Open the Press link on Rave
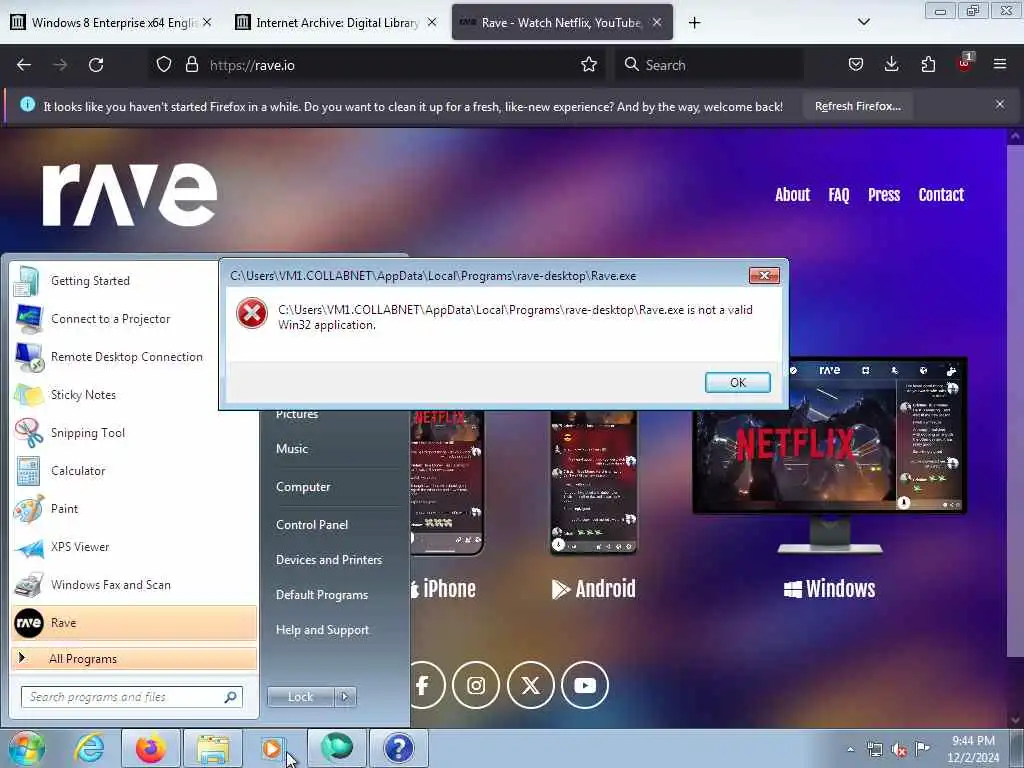 [x=884, y=195]
